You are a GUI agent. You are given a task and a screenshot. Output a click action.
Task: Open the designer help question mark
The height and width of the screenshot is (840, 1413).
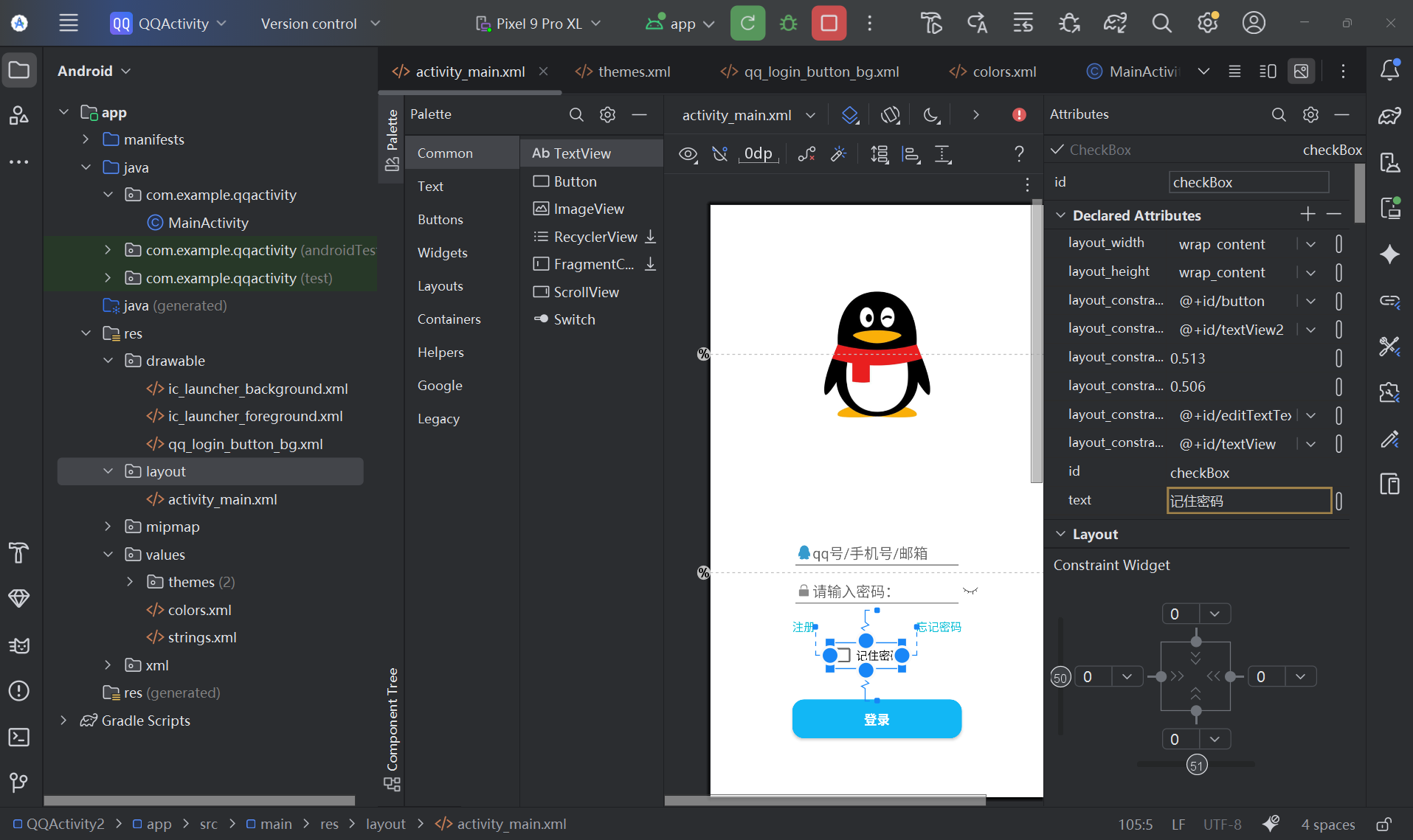pos(1019,153)
